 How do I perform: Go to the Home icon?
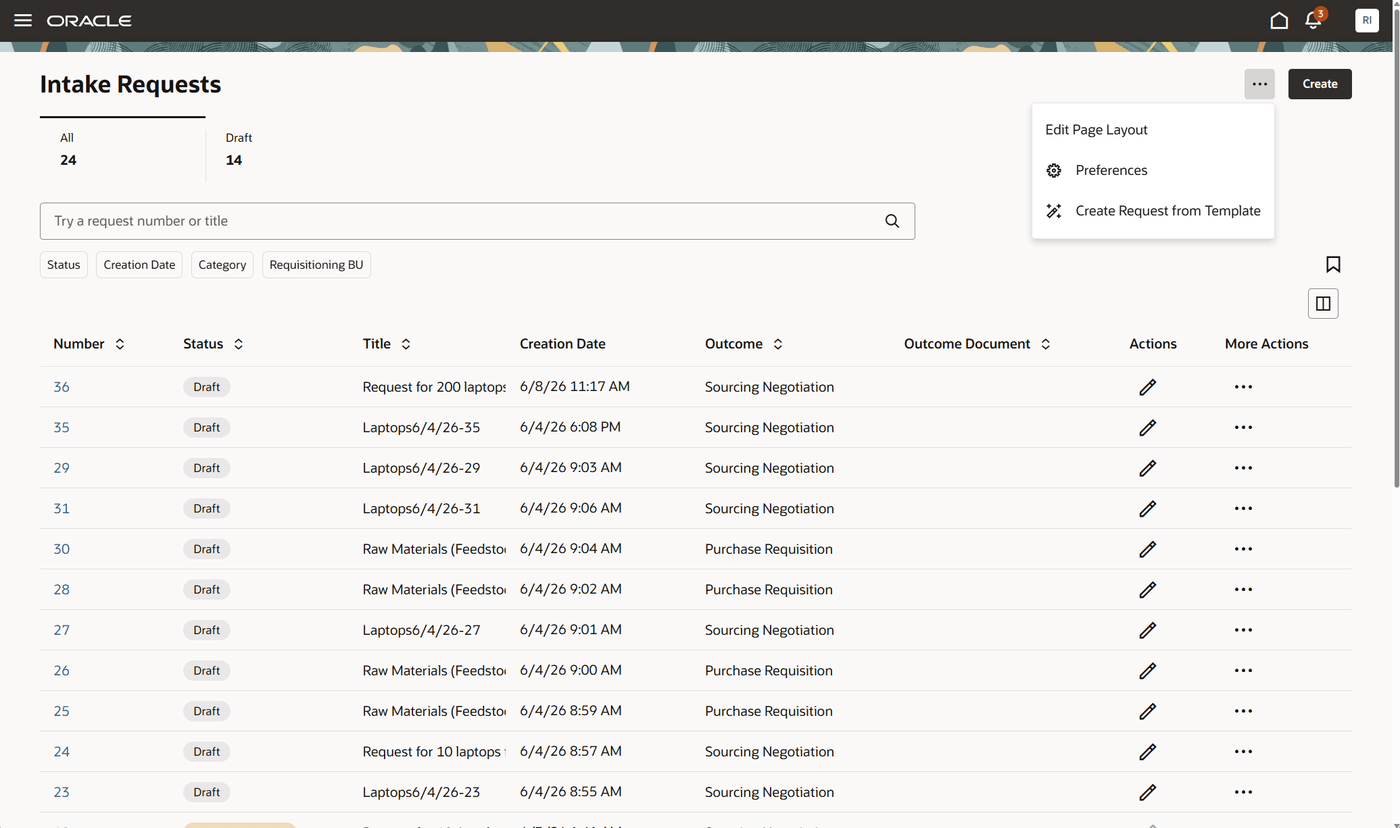pyautogui.click(x=1279, y=20)
